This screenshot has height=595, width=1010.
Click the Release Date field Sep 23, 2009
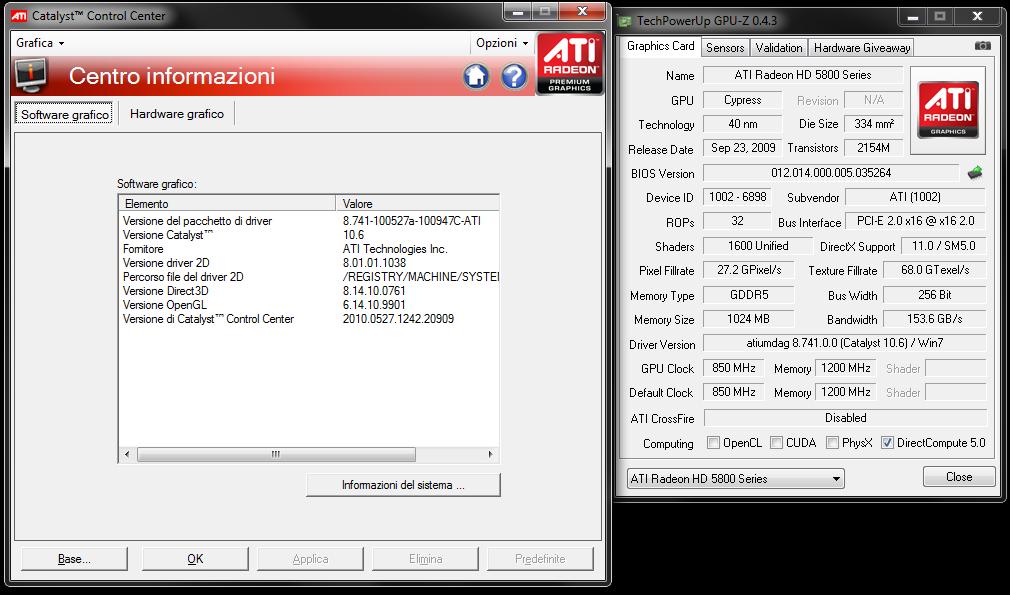click(x=743, y=148)
